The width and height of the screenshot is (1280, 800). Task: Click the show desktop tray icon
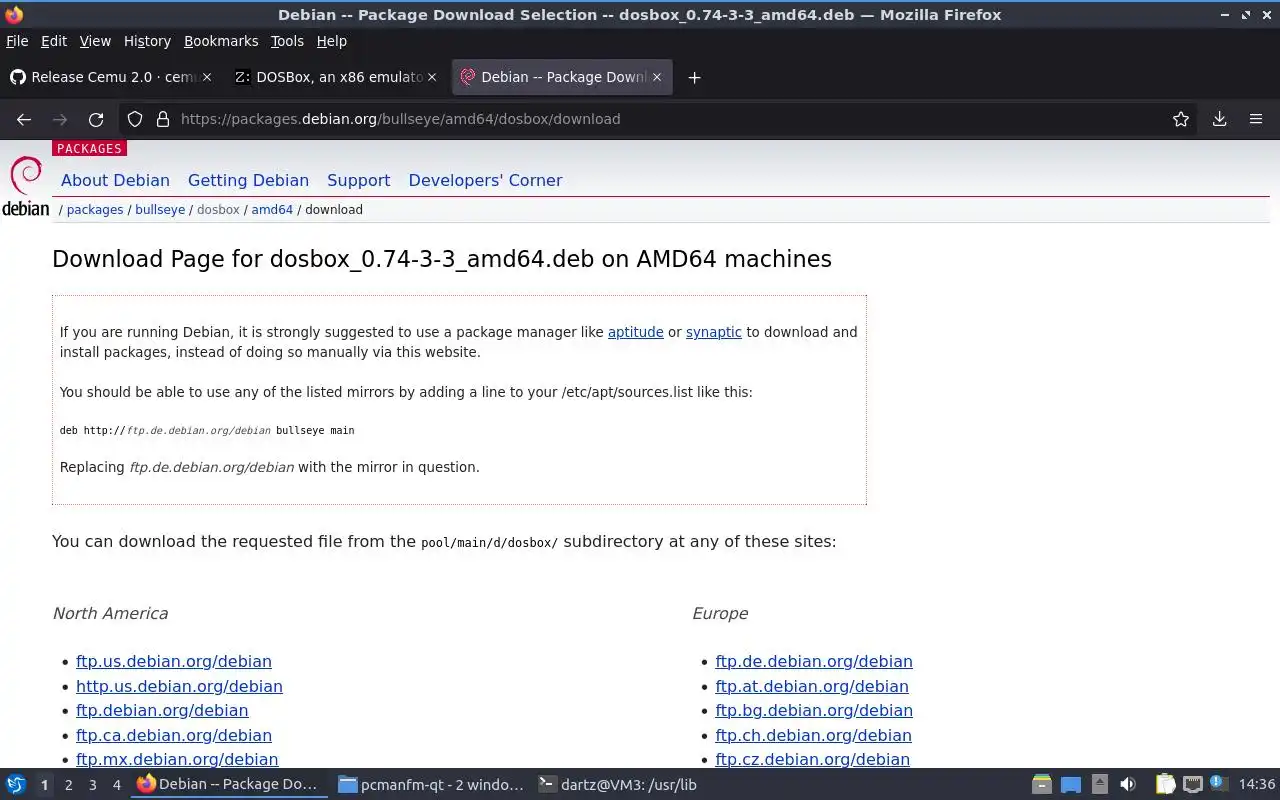coord(1071,785)
